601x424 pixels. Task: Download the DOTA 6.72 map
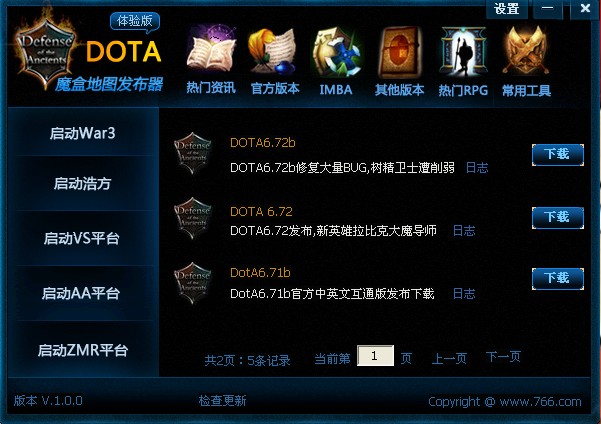pyautogui.click(x=558, y=217)
